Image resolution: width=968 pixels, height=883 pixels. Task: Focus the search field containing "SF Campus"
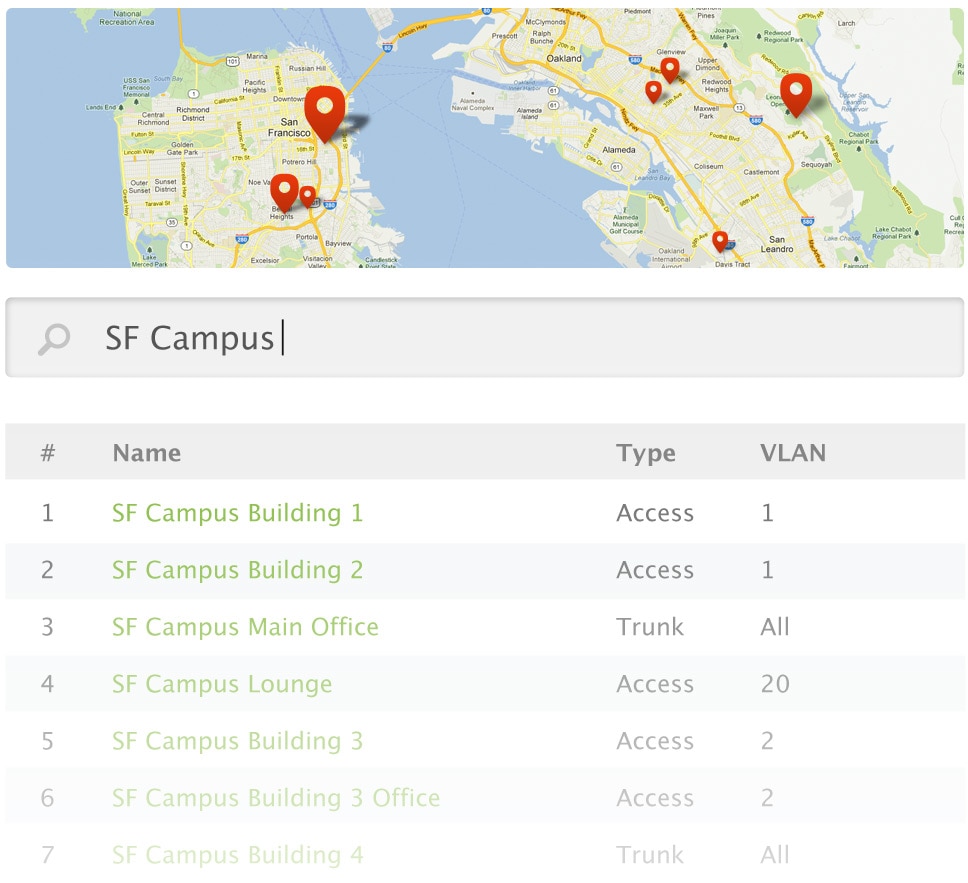485,338
